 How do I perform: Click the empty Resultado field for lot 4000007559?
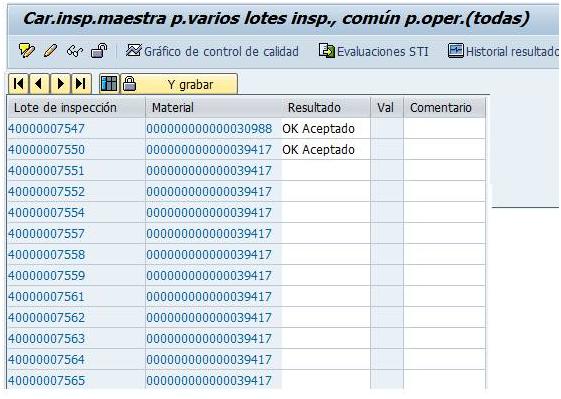tap(326, 275)
